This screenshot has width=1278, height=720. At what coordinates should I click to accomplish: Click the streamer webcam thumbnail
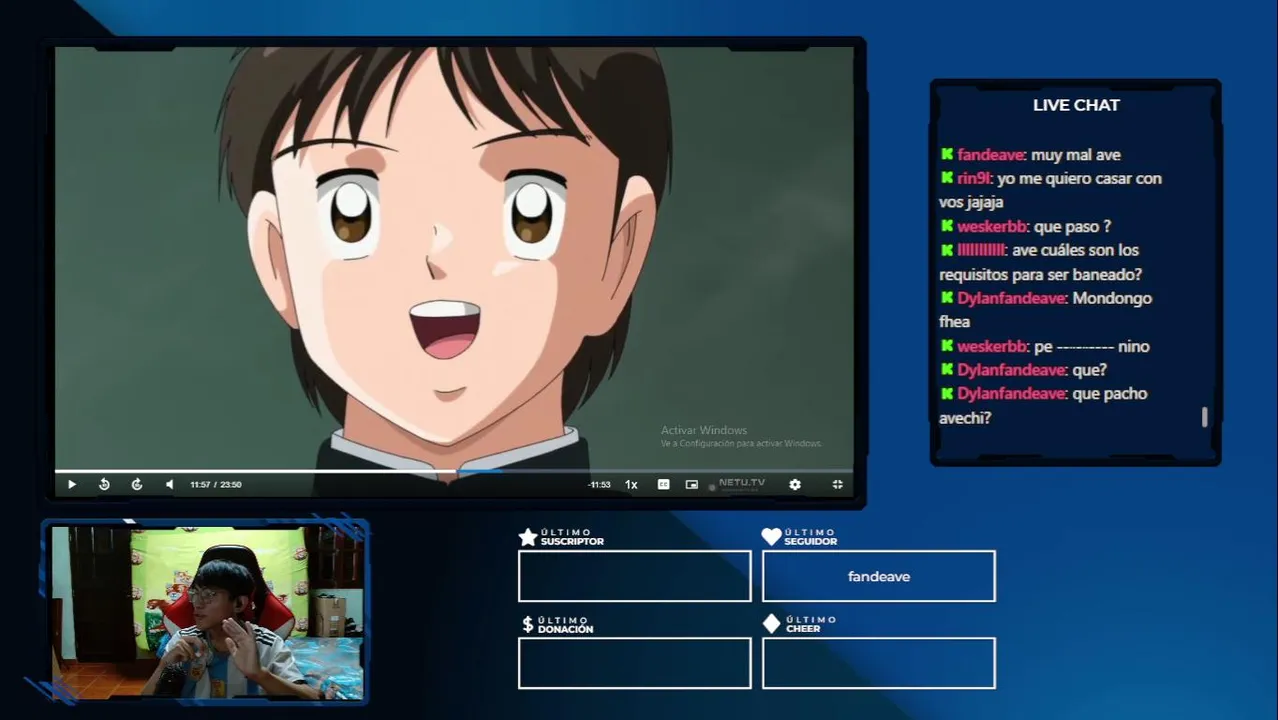(207, 612)
